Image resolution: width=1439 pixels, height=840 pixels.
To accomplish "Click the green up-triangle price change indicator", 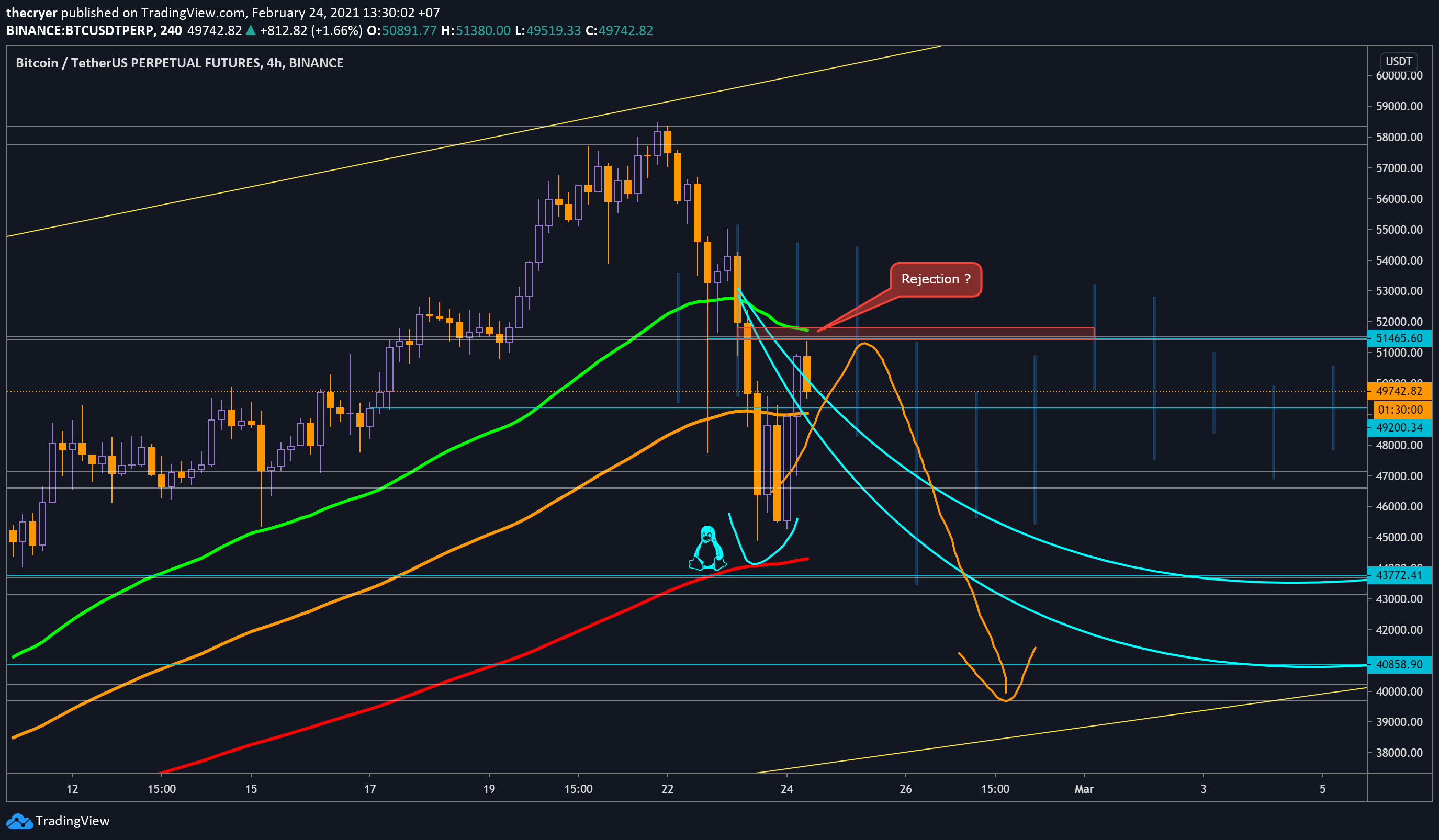I will click(x=250, y=30).
